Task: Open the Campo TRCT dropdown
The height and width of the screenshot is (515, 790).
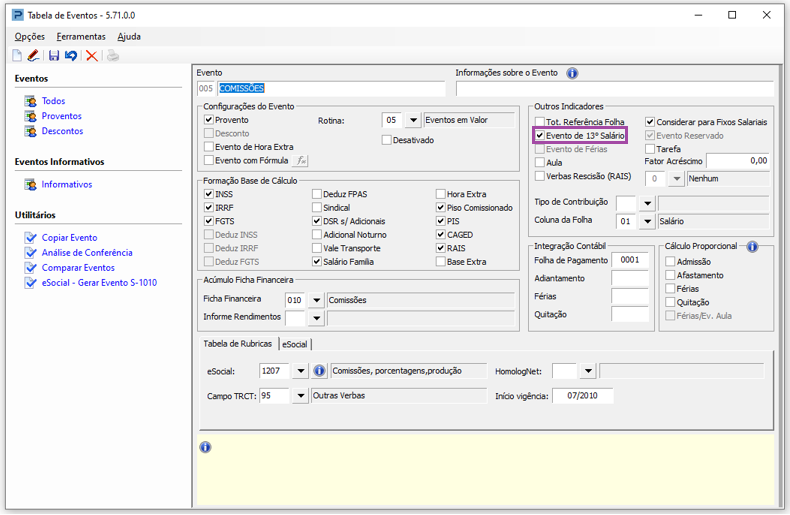Action: click(299, 396)
